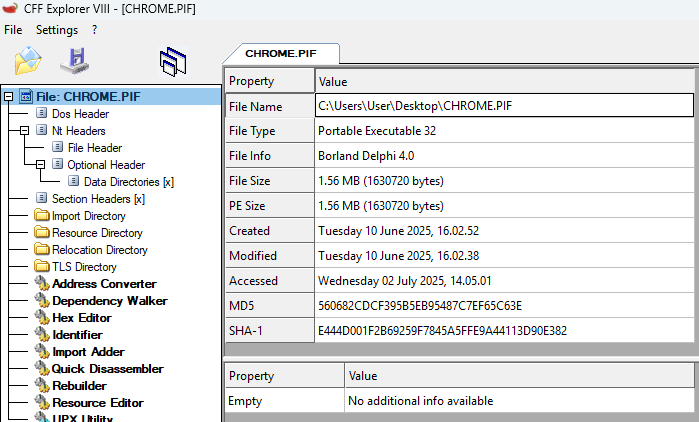Click the multiple windows toolbar icon
Image resolution: width=699 pixels, height=422 pixels.
point(173,61)
